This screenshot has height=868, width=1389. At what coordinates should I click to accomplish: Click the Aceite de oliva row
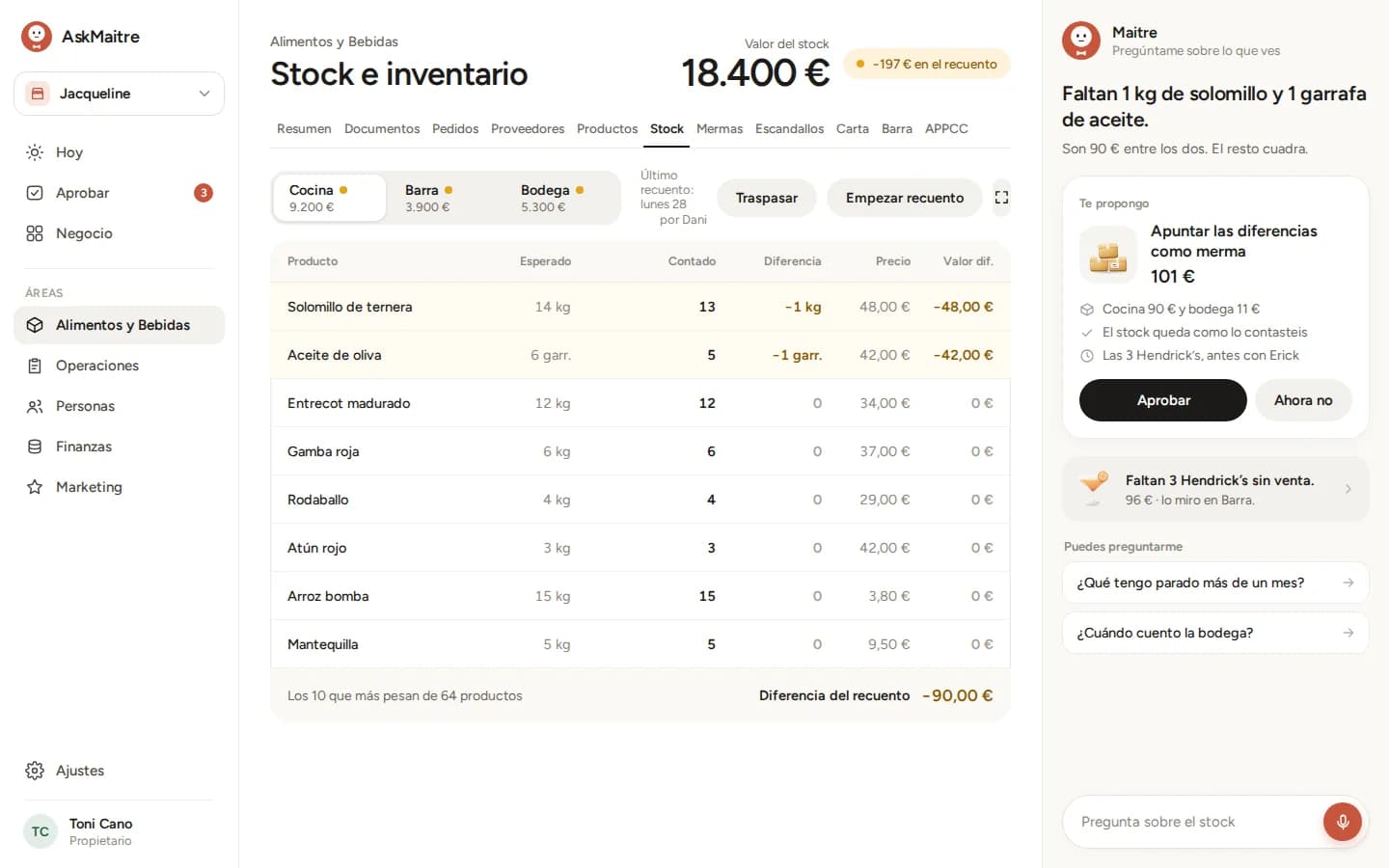640,355
